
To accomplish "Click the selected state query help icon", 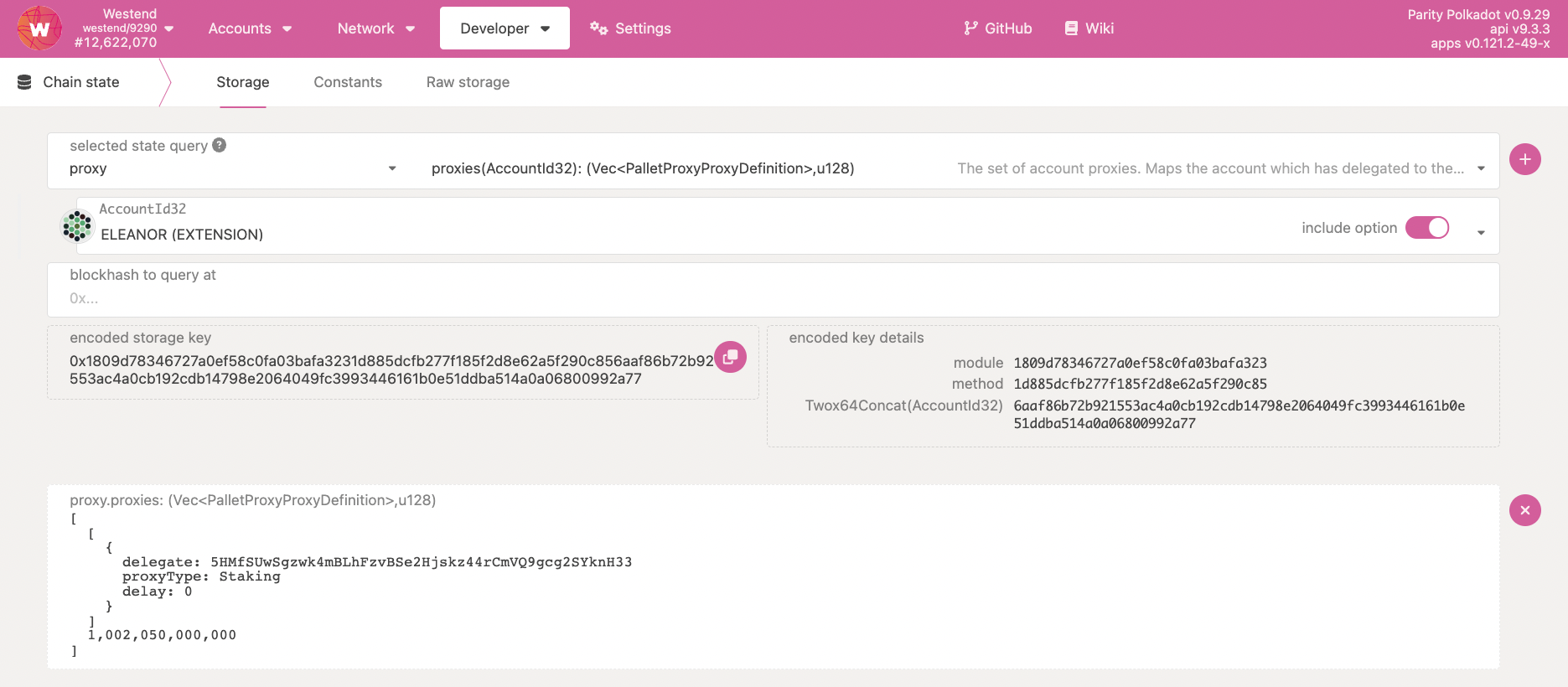I will [220, 145].
